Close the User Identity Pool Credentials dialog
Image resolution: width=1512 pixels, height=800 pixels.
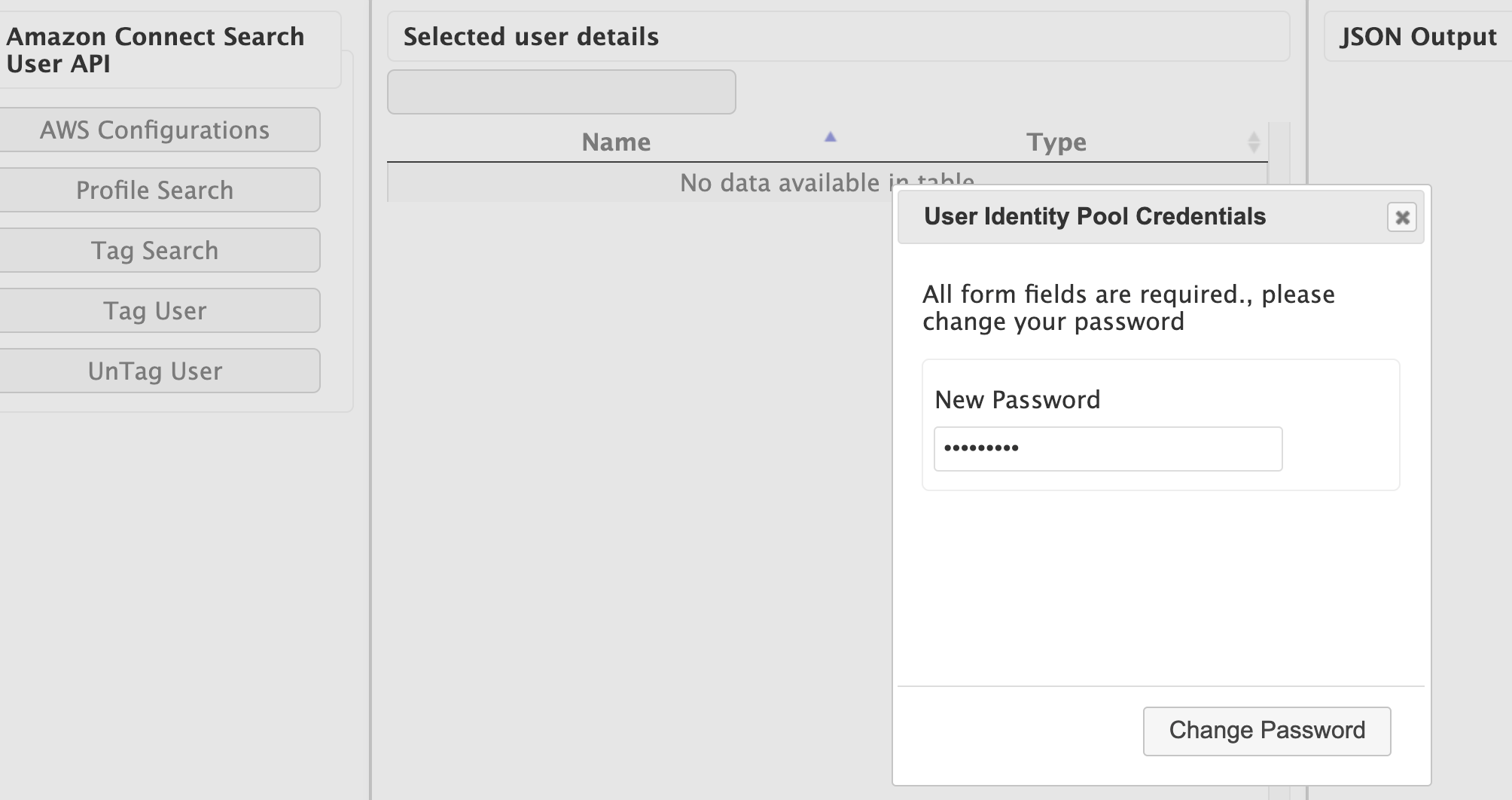pos(1402,218)
